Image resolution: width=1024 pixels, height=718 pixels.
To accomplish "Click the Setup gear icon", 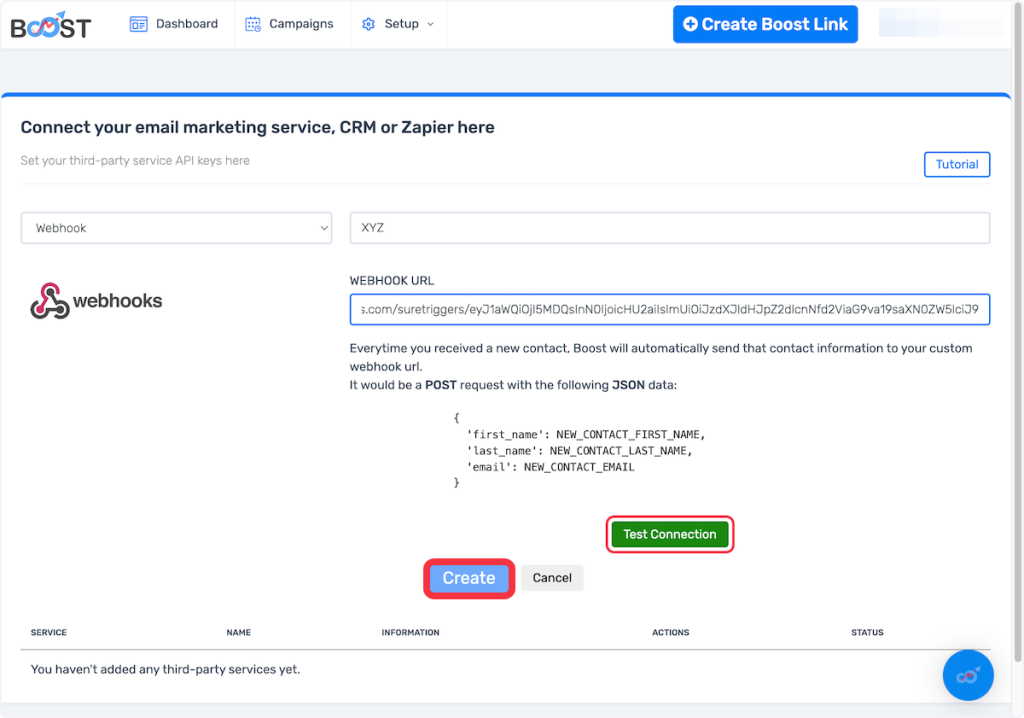I will [368, 24].
